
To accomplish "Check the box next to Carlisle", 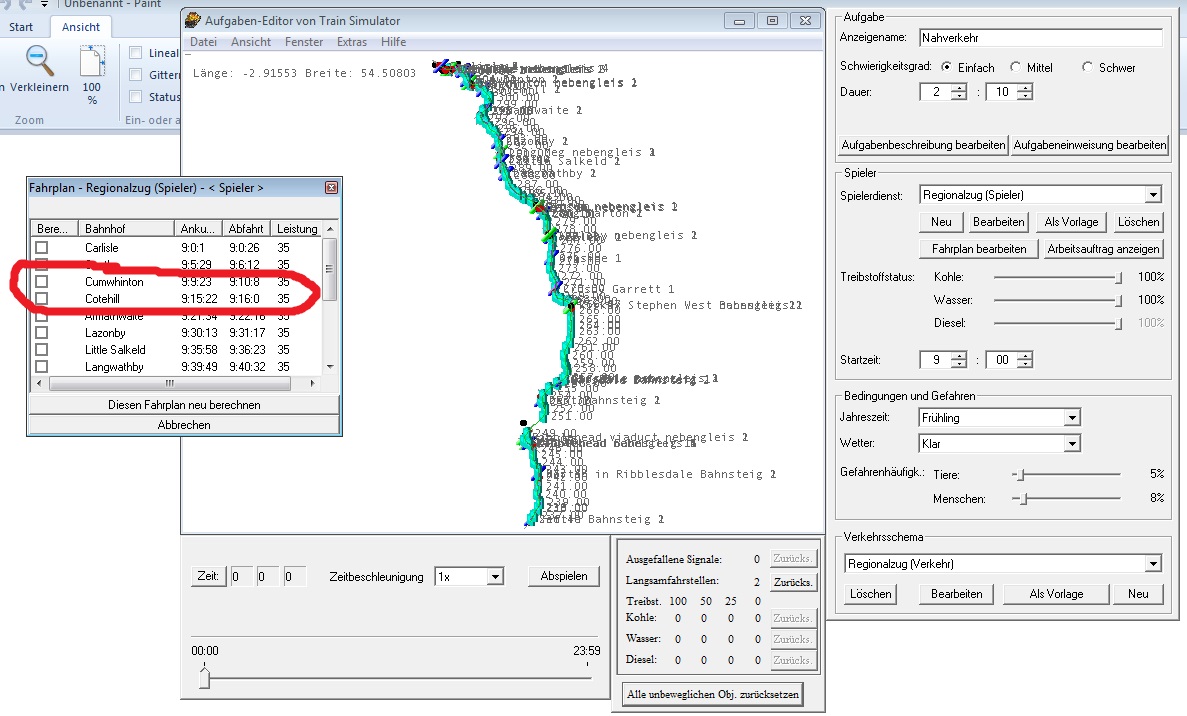I will (x=42, y=247).
